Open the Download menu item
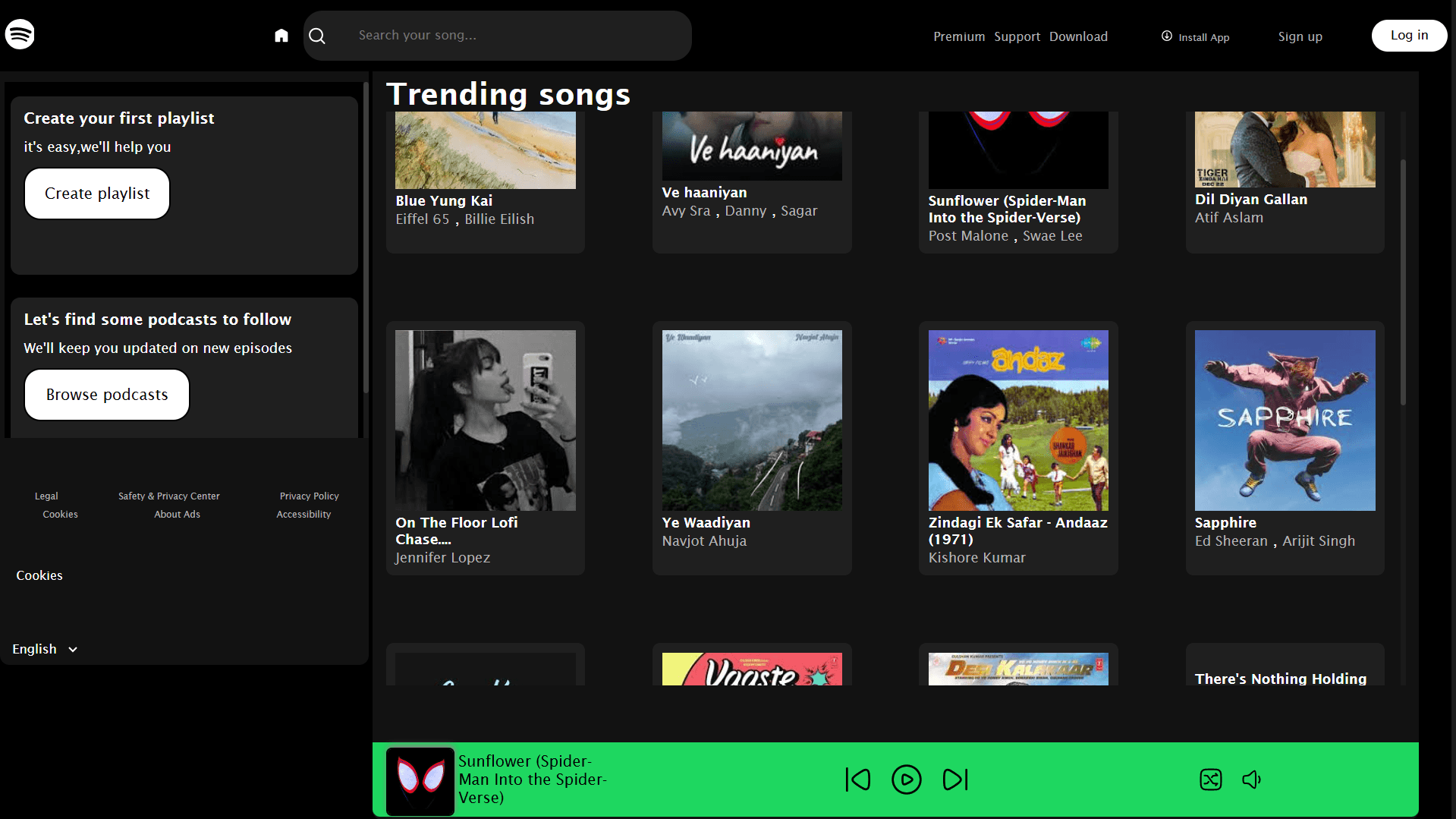 click(x=1078, y=36)
